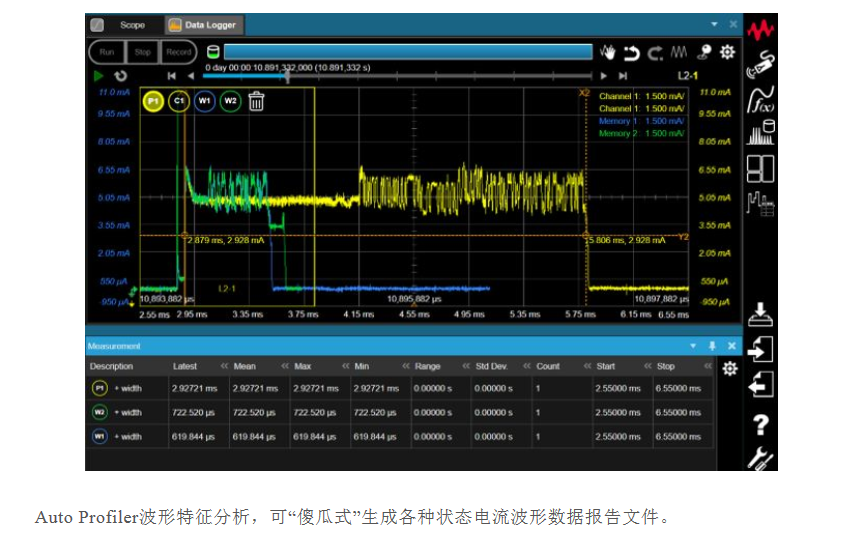Open the Measurement panel dropdown arrow
This screenshot has width=846, height=536.
pyautogui.click(x=696, y=346)
